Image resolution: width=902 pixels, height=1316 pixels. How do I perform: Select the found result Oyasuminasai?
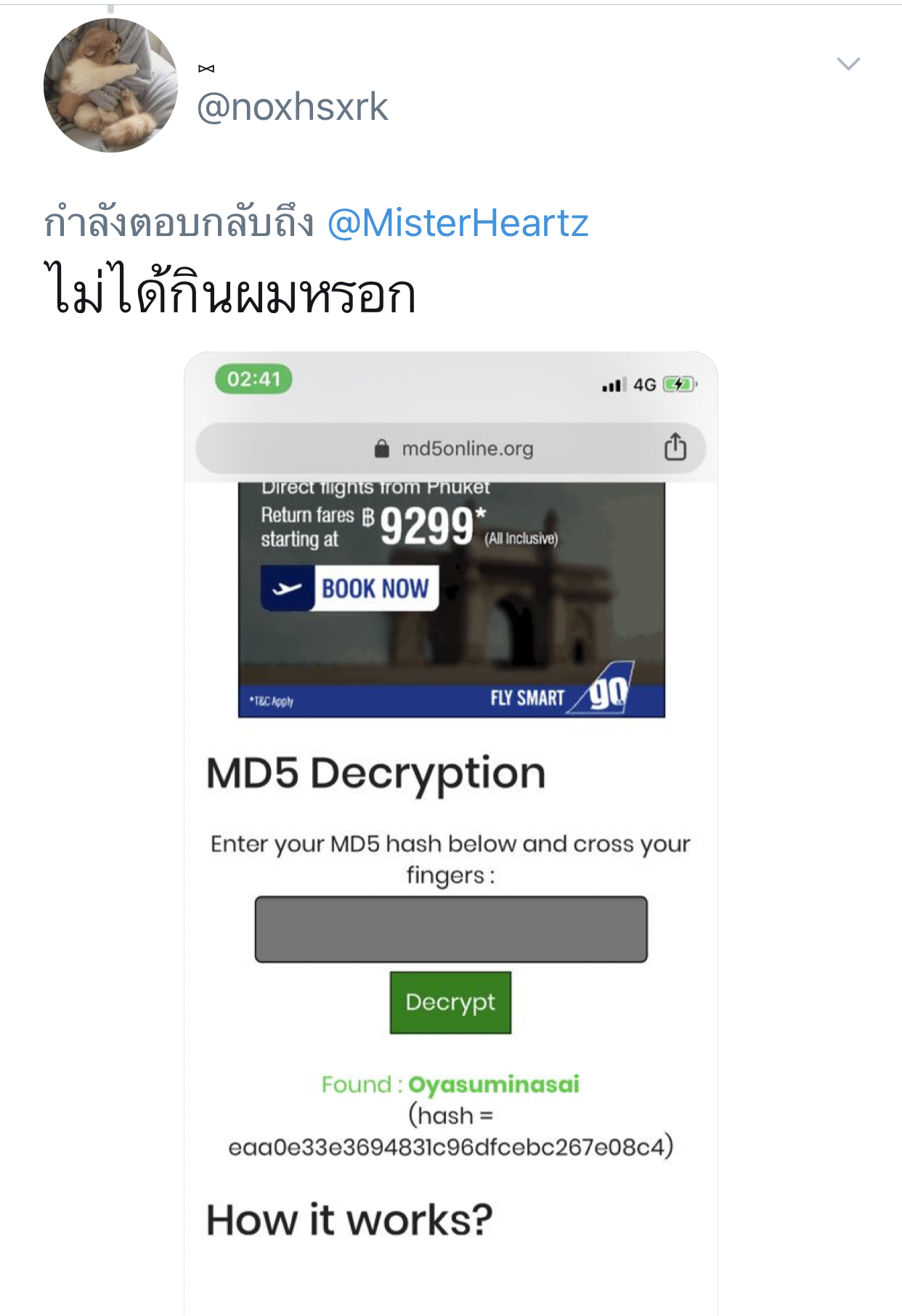pos(494,1084)
